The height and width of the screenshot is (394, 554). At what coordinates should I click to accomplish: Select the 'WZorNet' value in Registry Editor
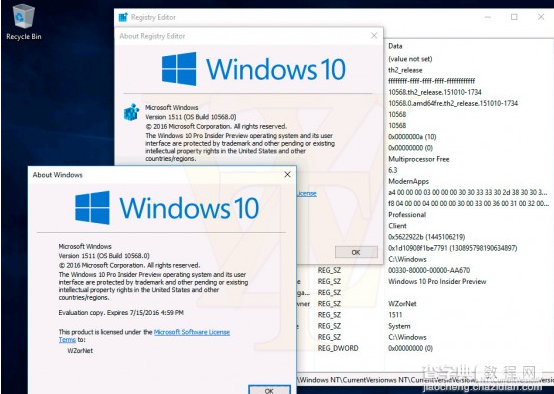coord(402,304)
